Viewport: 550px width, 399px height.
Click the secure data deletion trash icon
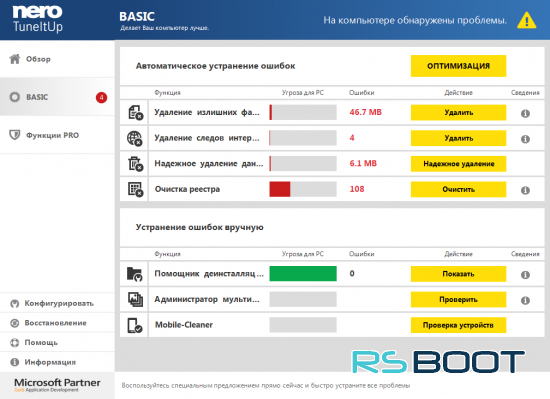(x=135, y=164)
